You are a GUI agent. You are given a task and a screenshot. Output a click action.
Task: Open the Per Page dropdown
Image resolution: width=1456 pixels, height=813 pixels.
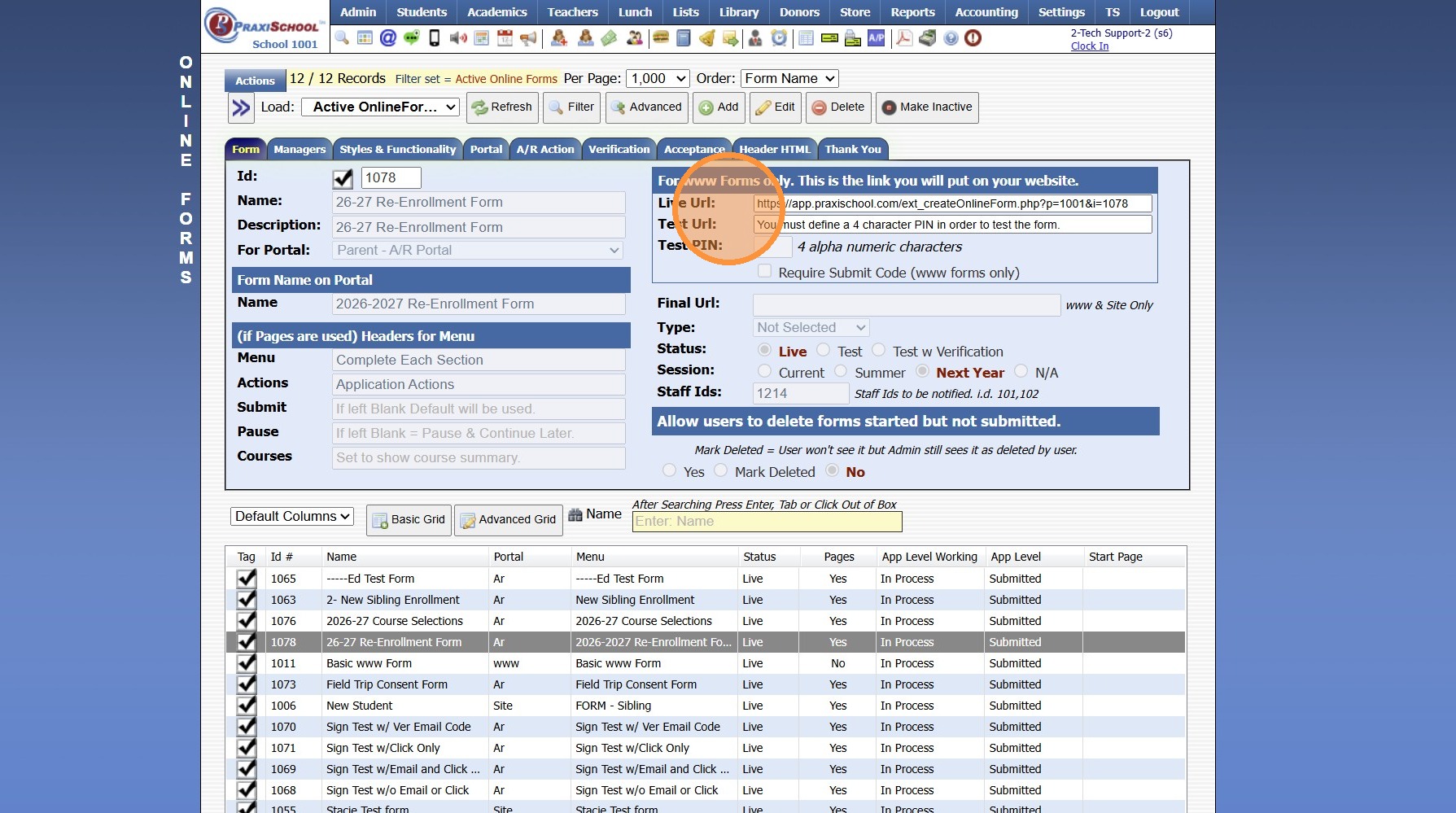[x=658, y=79]
